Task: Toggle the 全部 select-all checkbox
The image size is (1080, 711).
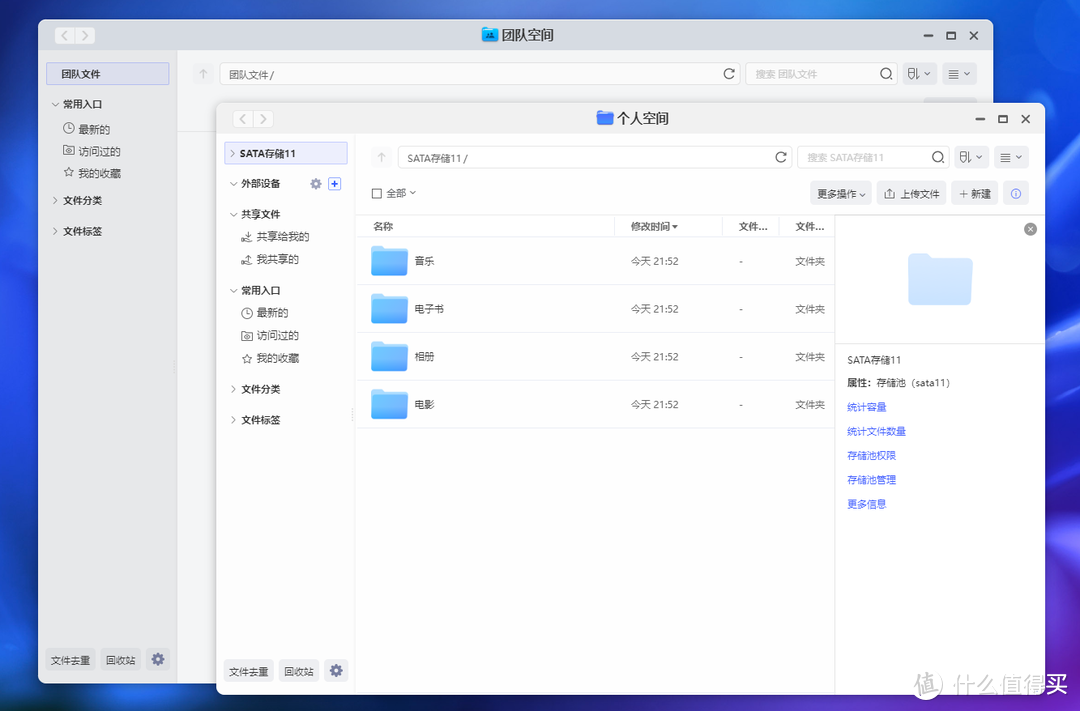Action: pos(374,193)
